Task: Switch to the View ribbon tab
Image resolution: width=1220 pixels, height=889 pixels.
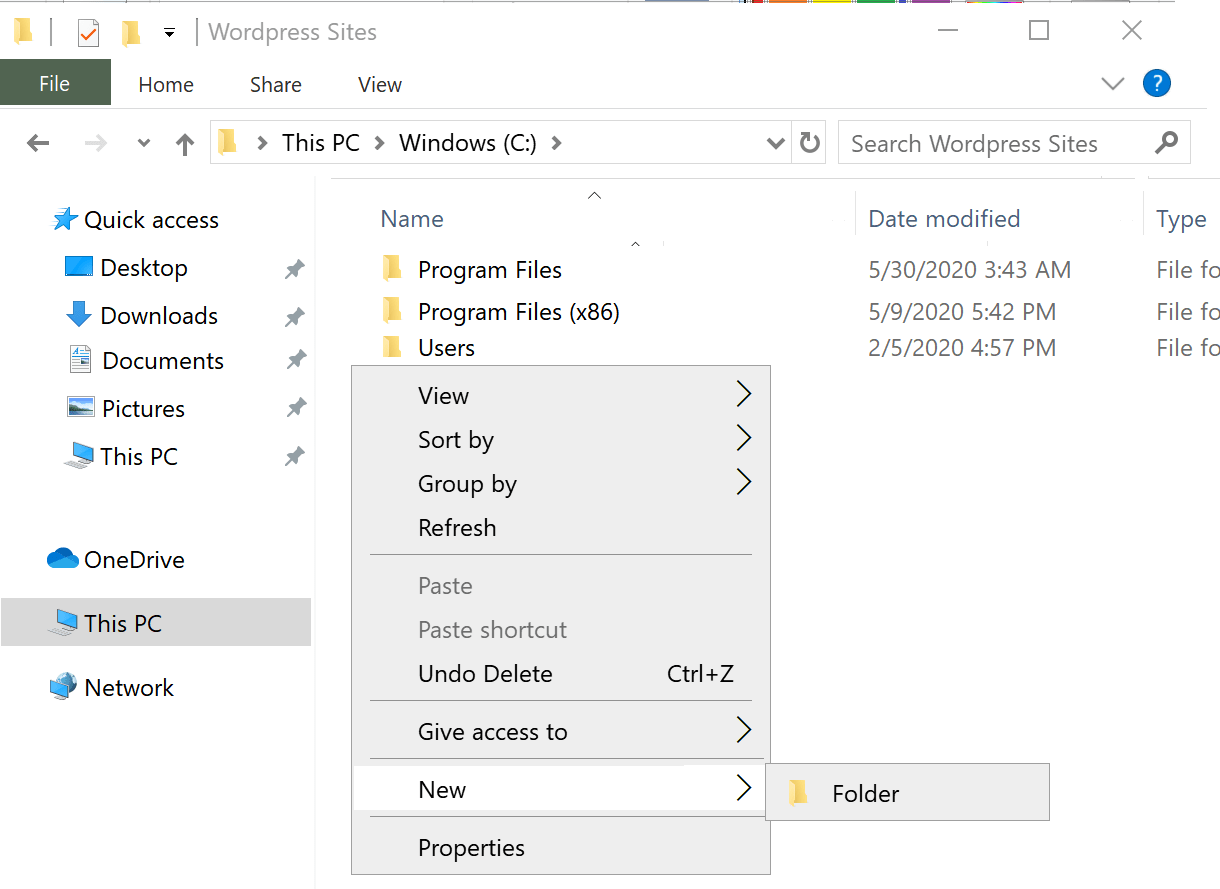Action: tap(380, 85)
